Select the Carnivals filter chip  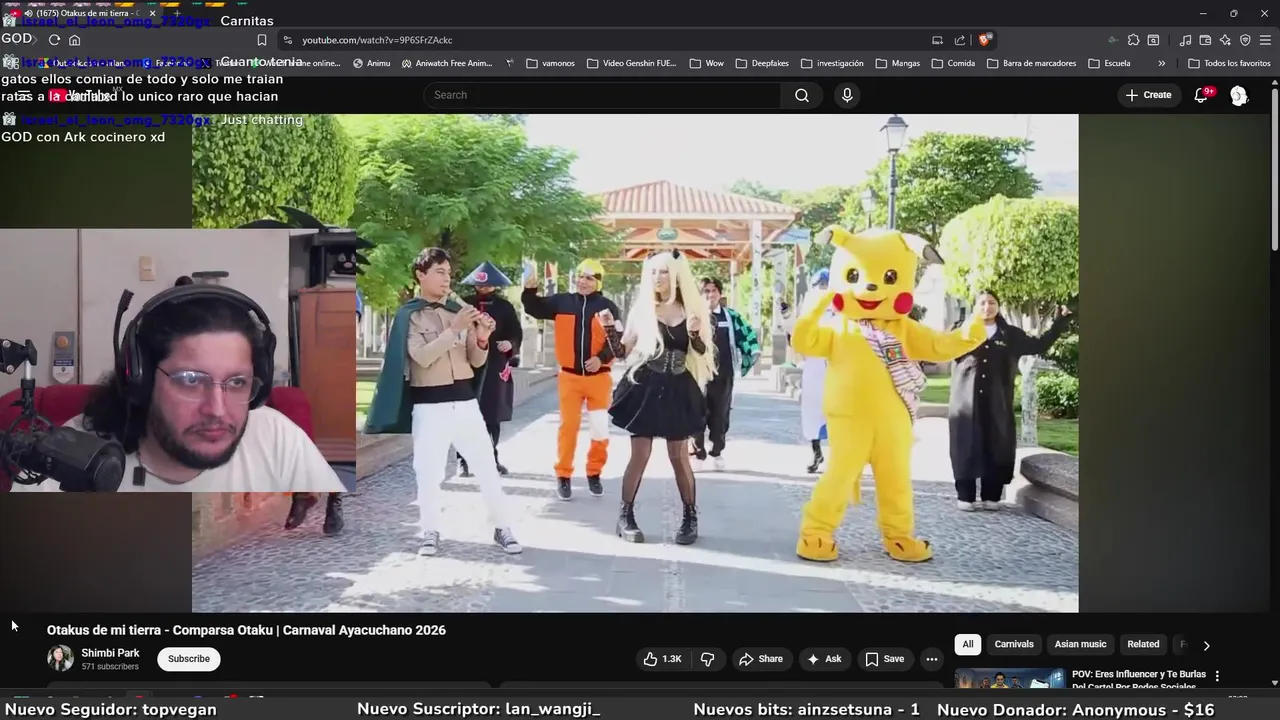pyautogui.click(x=1014, y=644)
